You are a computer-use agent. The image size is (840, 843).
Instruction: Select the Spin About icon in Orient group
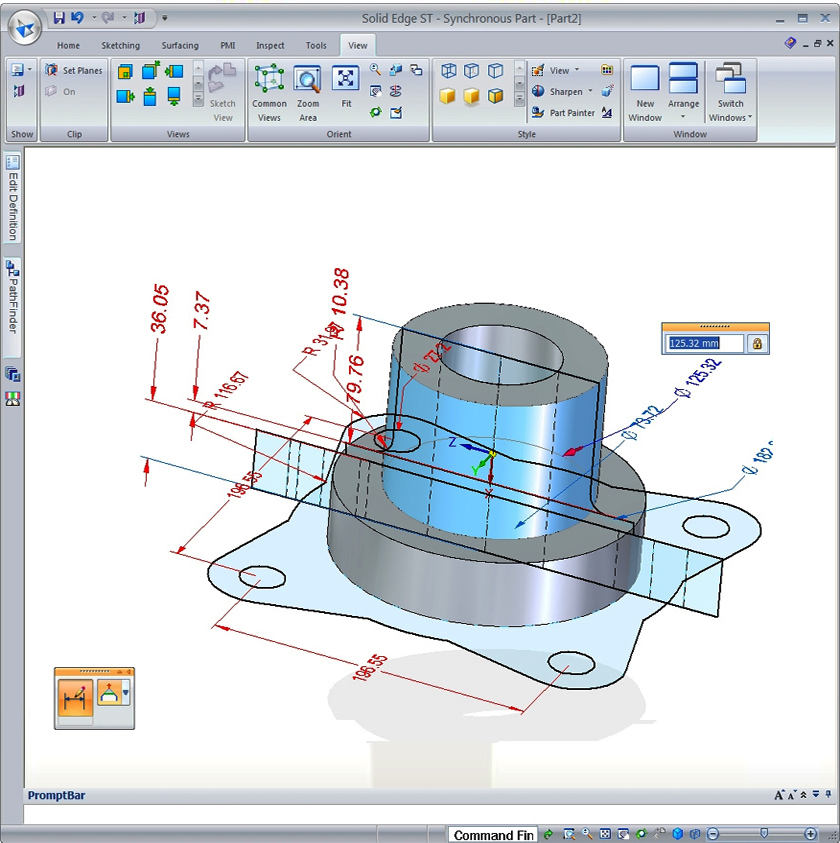coord(396,91)
